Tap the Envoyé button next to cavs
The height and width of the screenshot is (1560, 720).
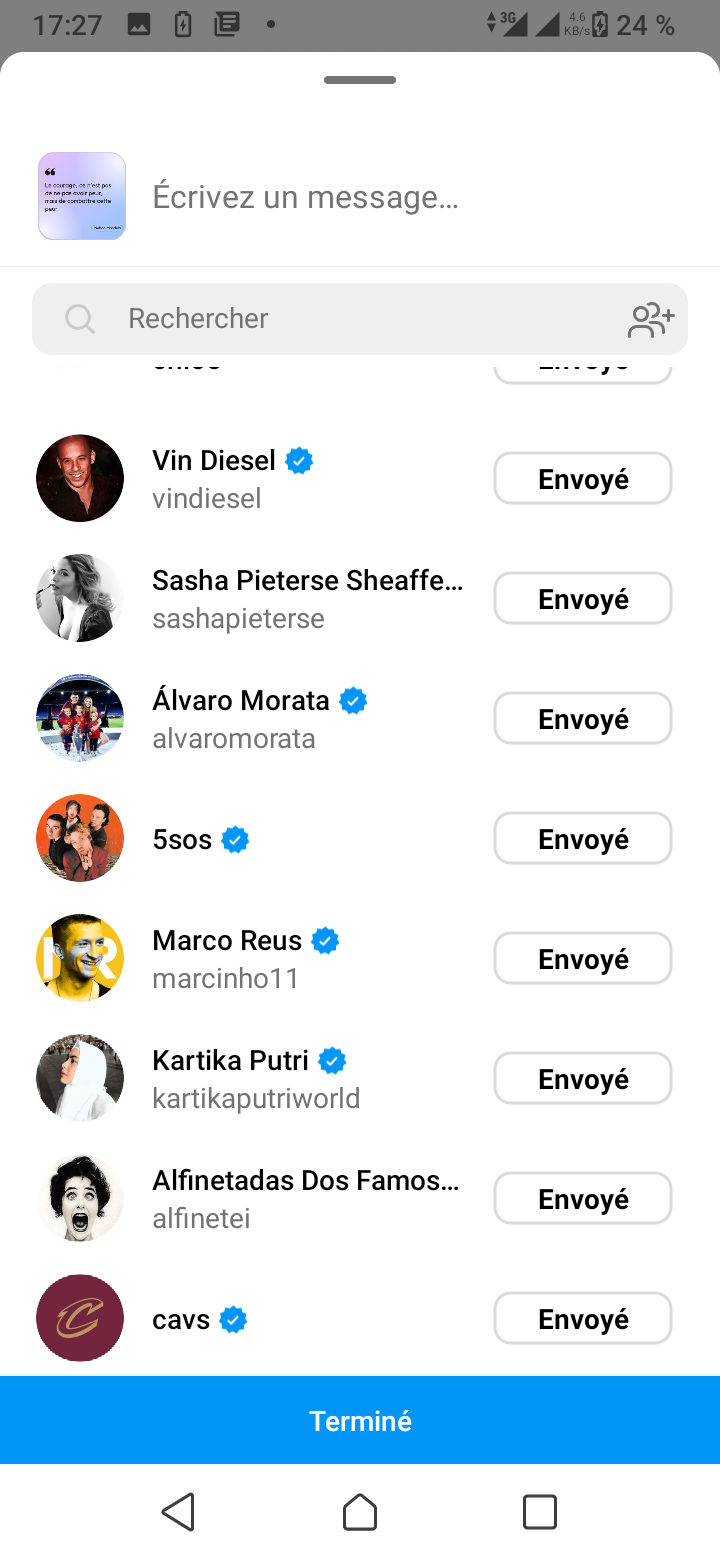582,1319
